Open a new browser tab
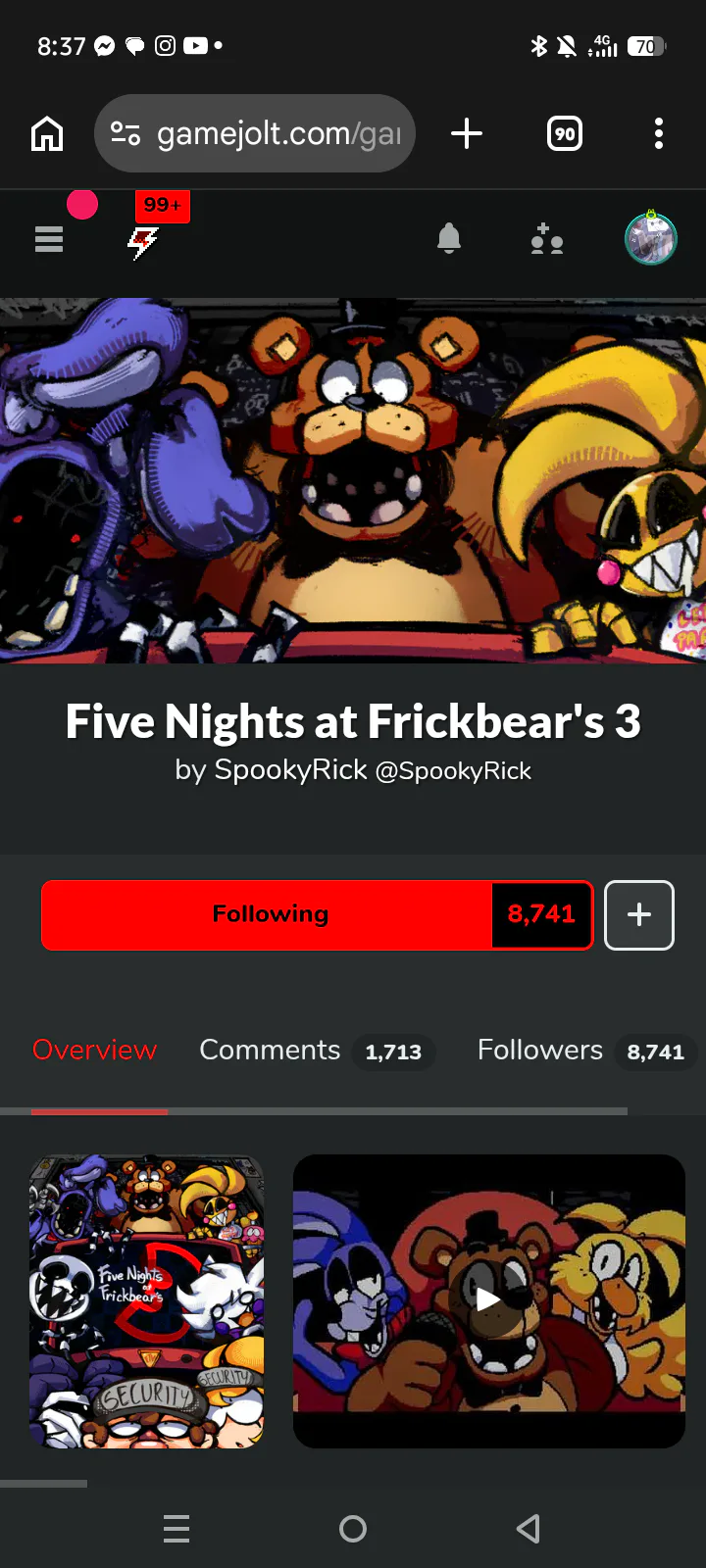This screenshot has height=1568, width=706. (x=467, y=133)
